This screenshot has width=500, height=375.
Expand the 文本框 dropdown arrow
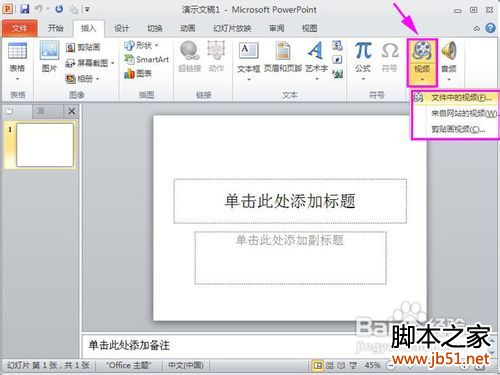249,79
